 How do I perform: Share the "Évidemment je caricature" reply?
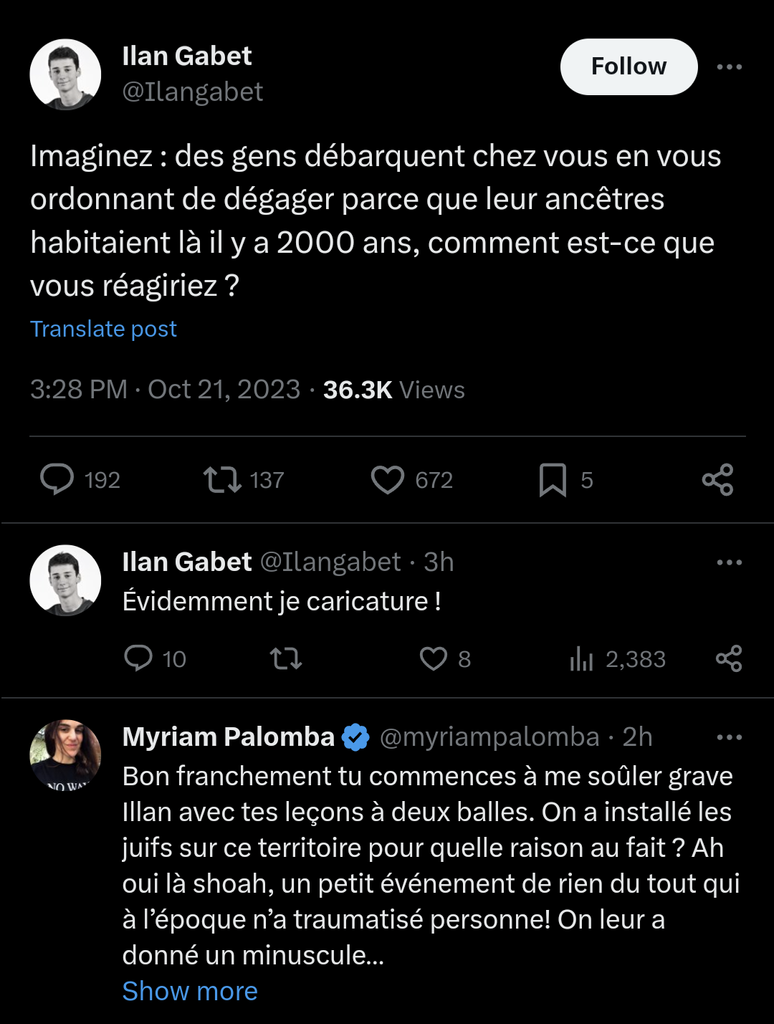[729, 659]
